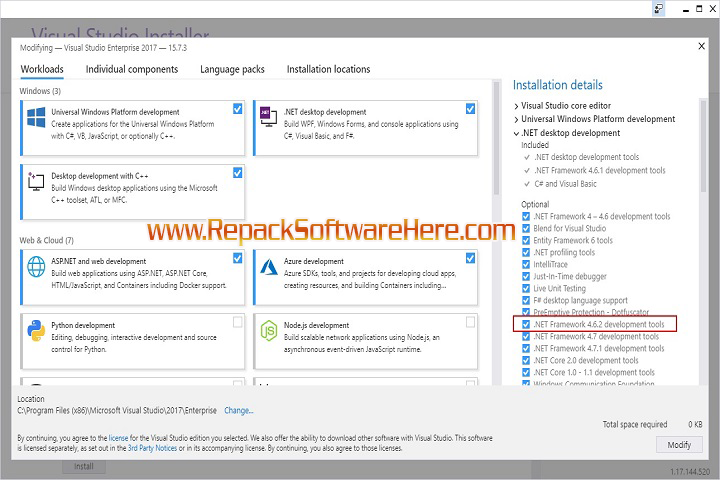This screenshot has height=480, width=720.
Task: Click the 'Web & Cloud (7)' section header
Action: (46, 240)
